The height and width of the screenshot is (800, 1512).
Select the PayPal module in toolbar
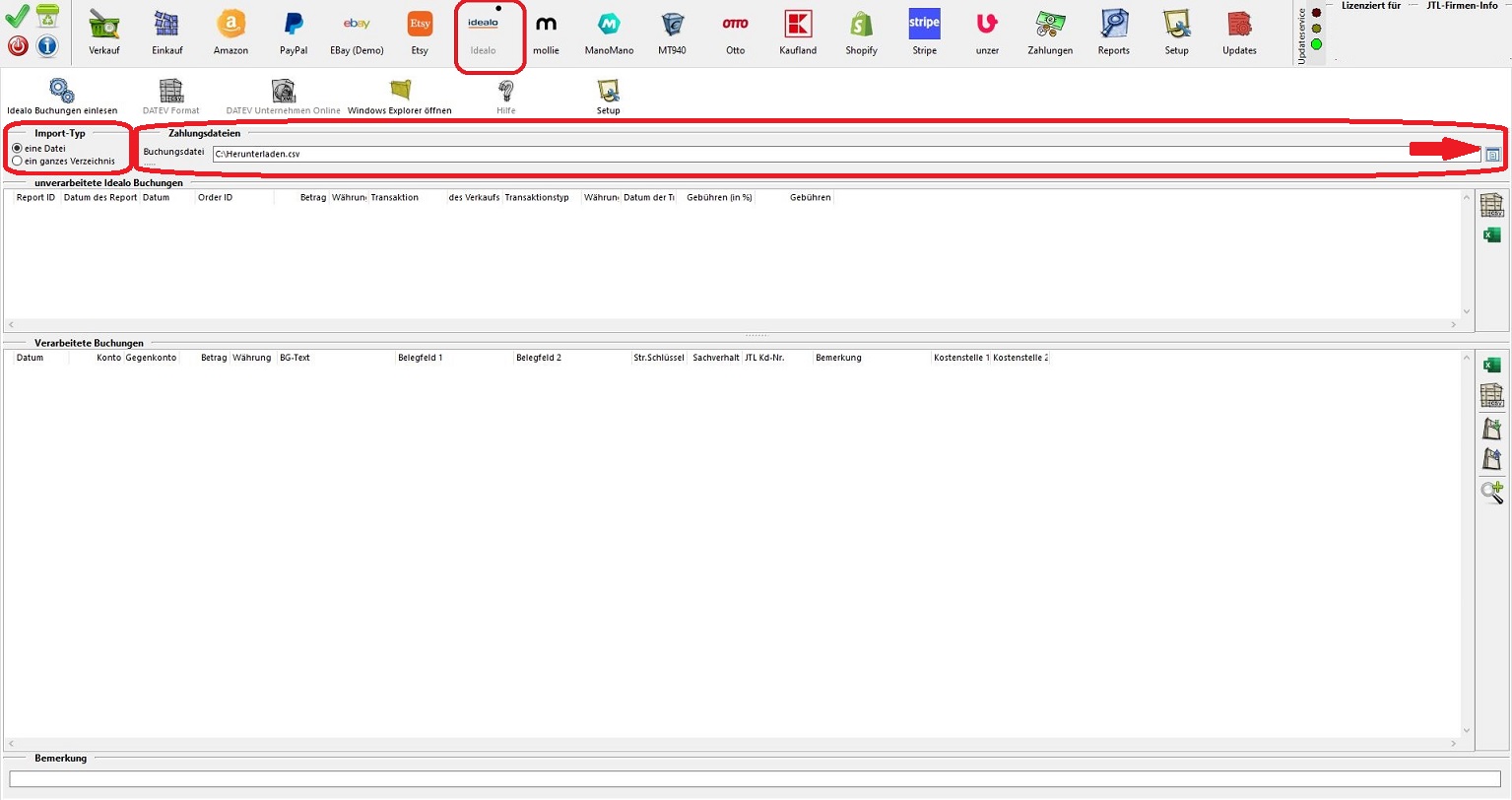pos(294,33)
